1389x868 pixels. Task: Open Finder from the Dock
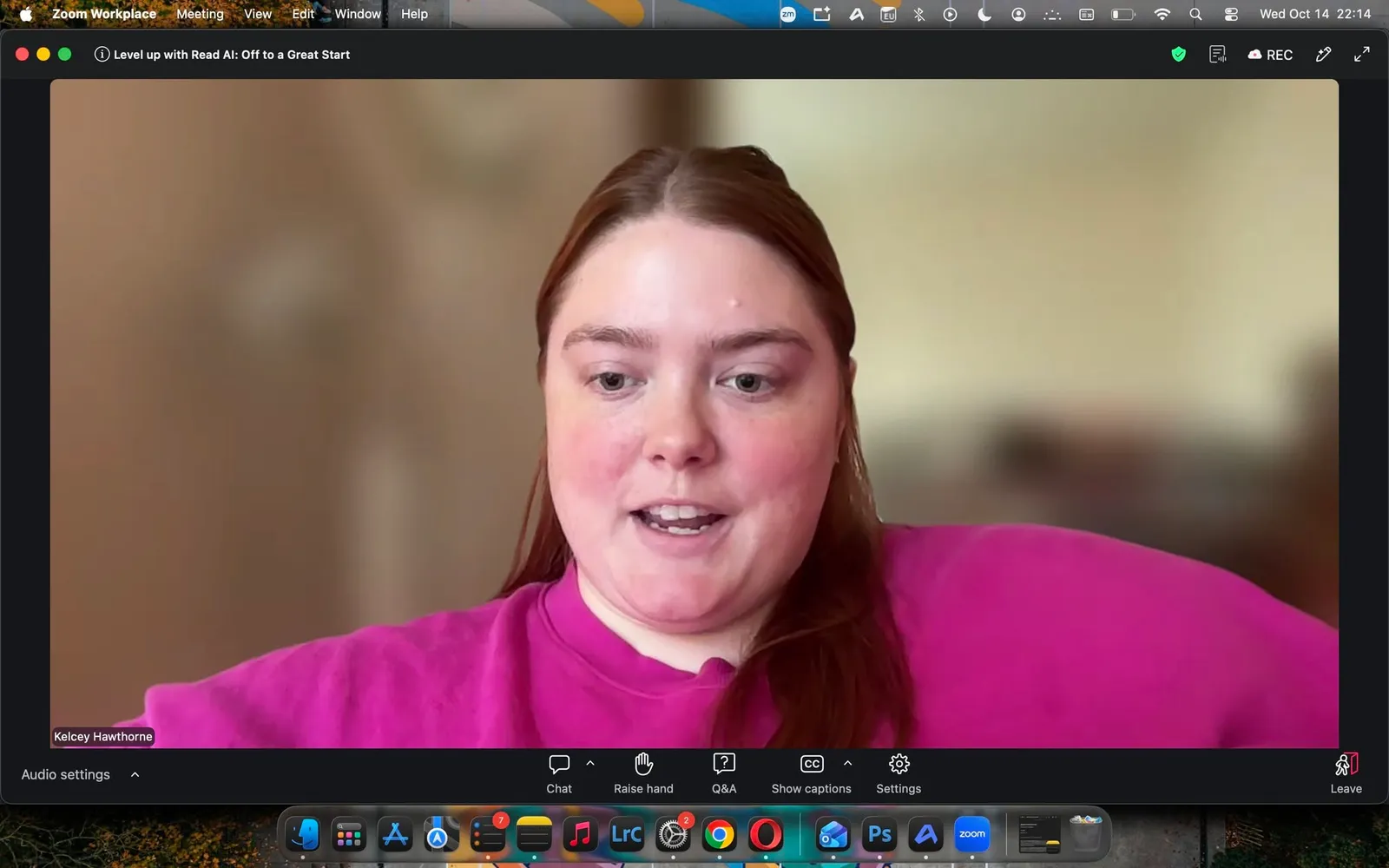303,835
